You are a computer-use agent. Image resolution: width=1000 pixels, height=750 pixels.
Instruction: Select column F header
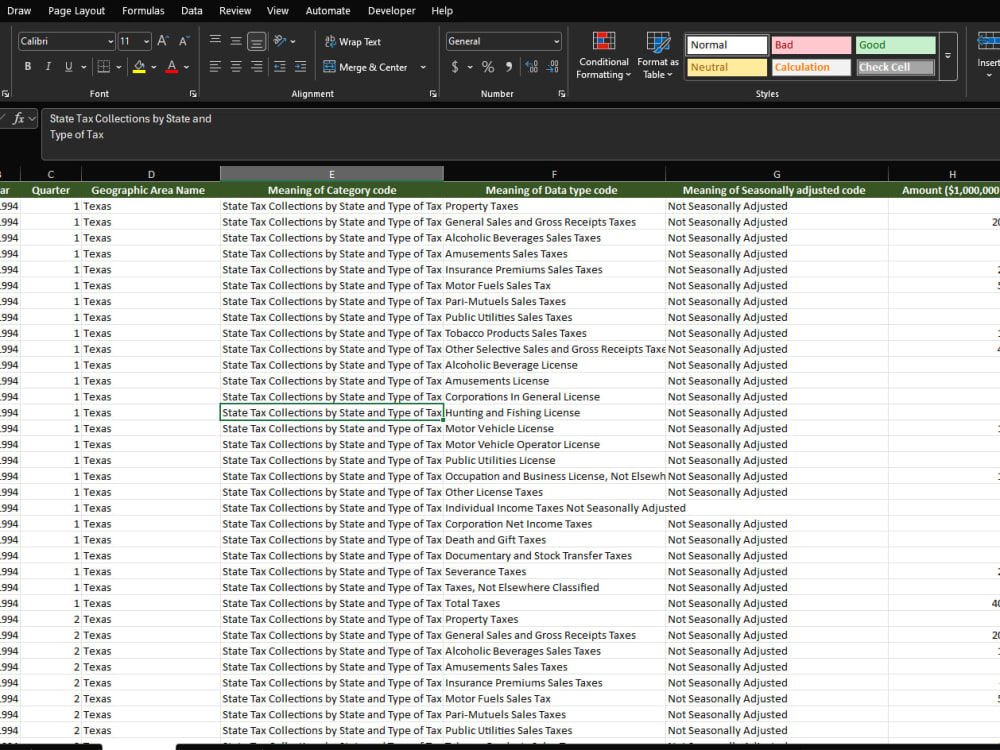[x=554, y=174]
